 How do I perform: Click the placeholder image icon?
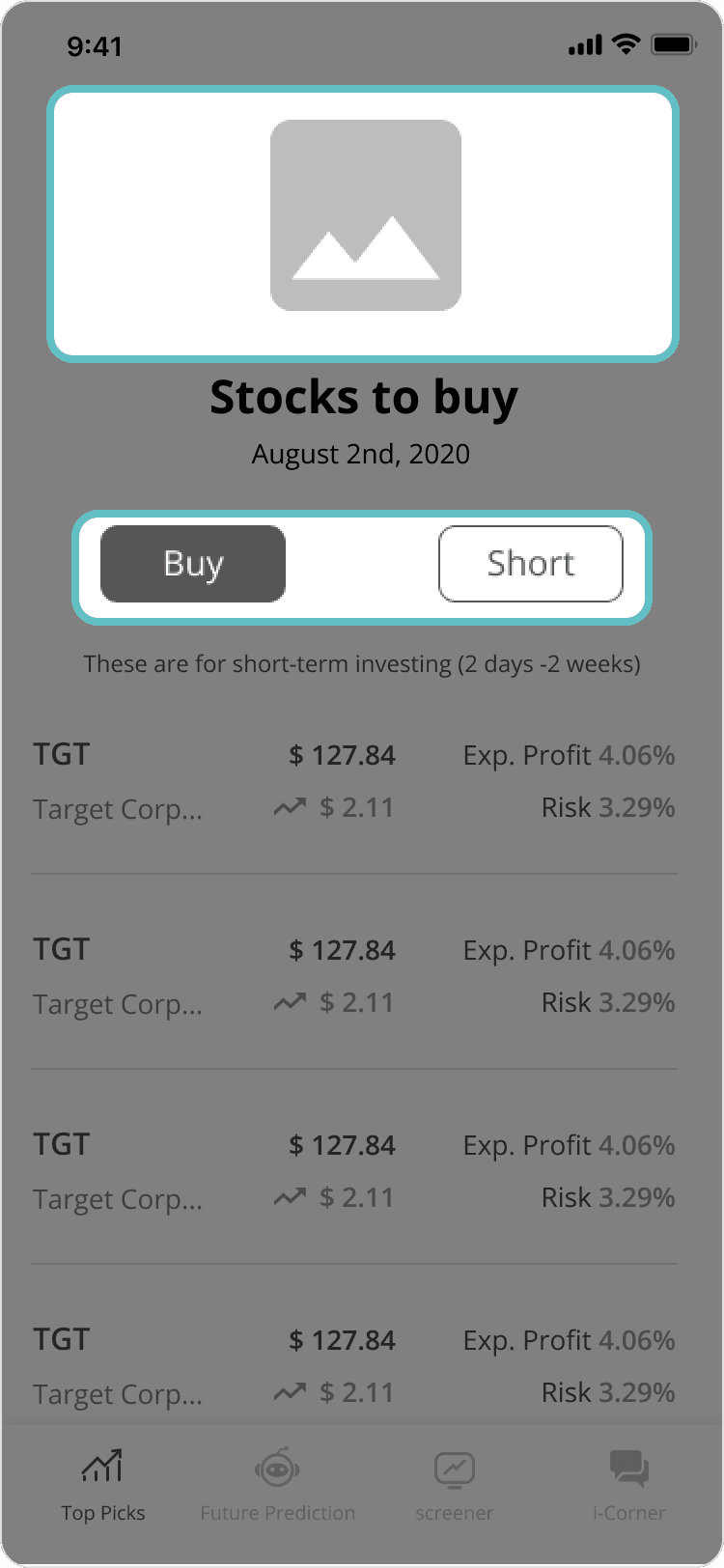[x=365, y=215]
